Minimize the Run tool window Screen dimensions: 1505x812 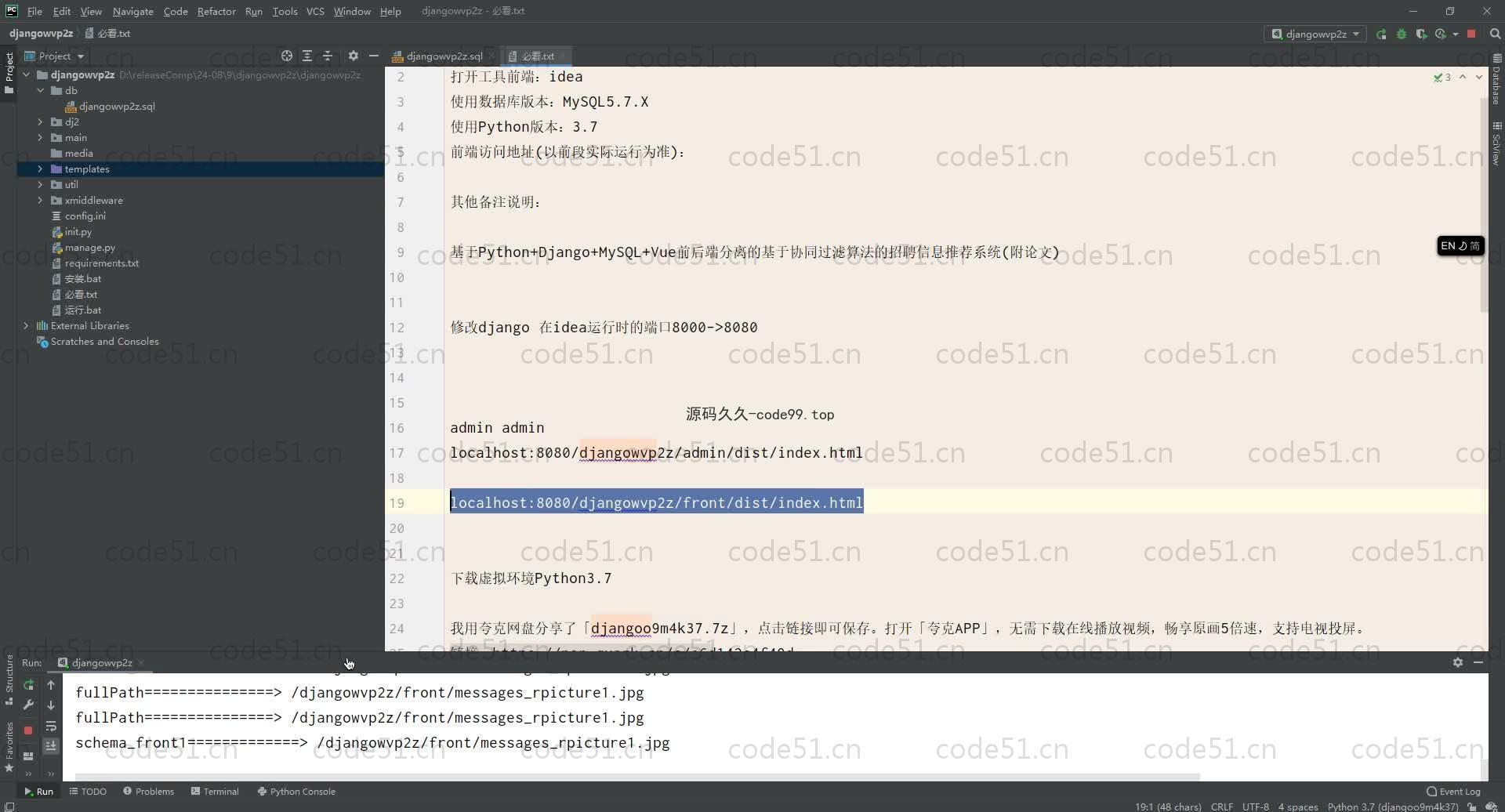[1478, 662]
